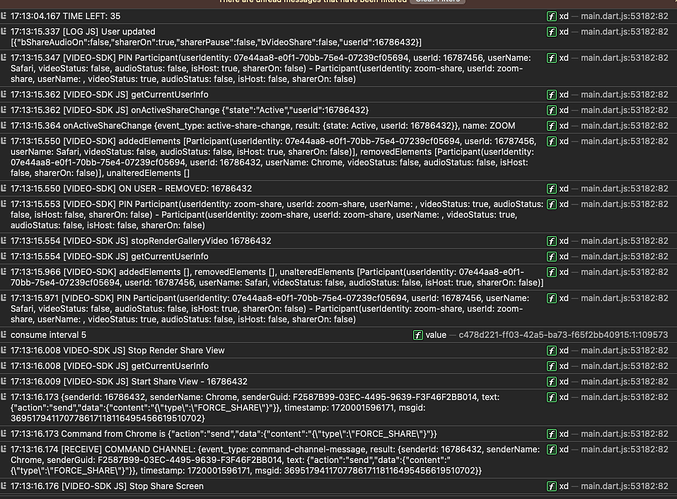Select 17:13:15.362 getCurrentUserInfo message text
The image size is (677, 499).
pos(109,95)
